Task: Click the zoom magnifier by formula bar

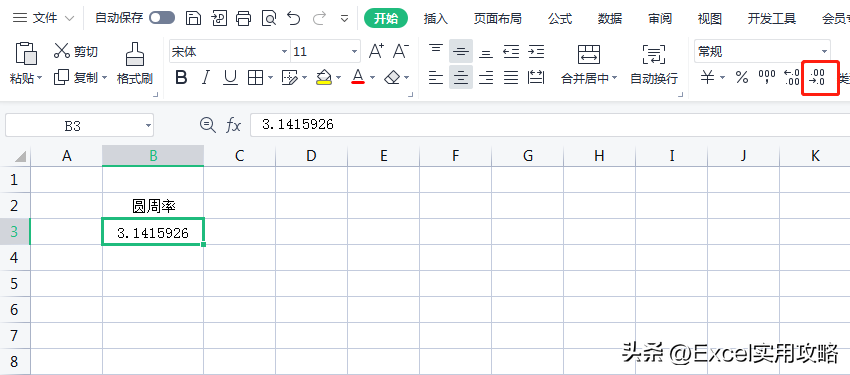Action: (207, 126)
